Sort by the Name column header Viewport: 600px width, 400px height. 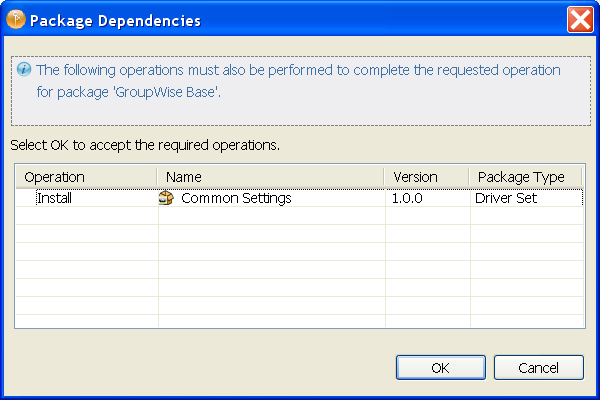click(184, 177)
